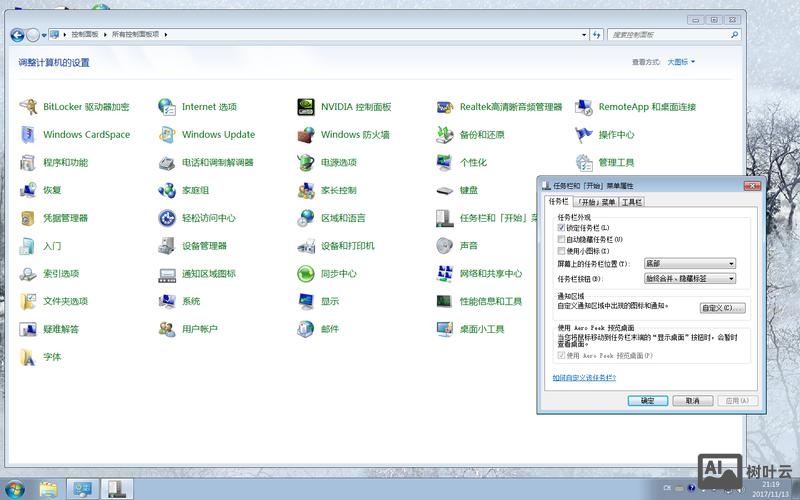Open 显示 monitor icon
Screen dimensions: 800x500
click(x=306, y=302)
